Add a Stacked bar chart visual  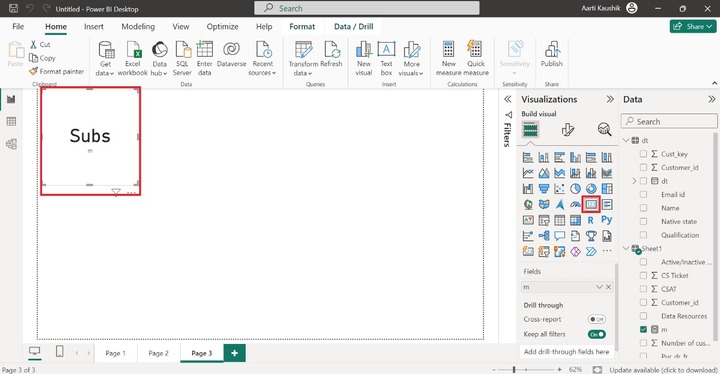528,158
